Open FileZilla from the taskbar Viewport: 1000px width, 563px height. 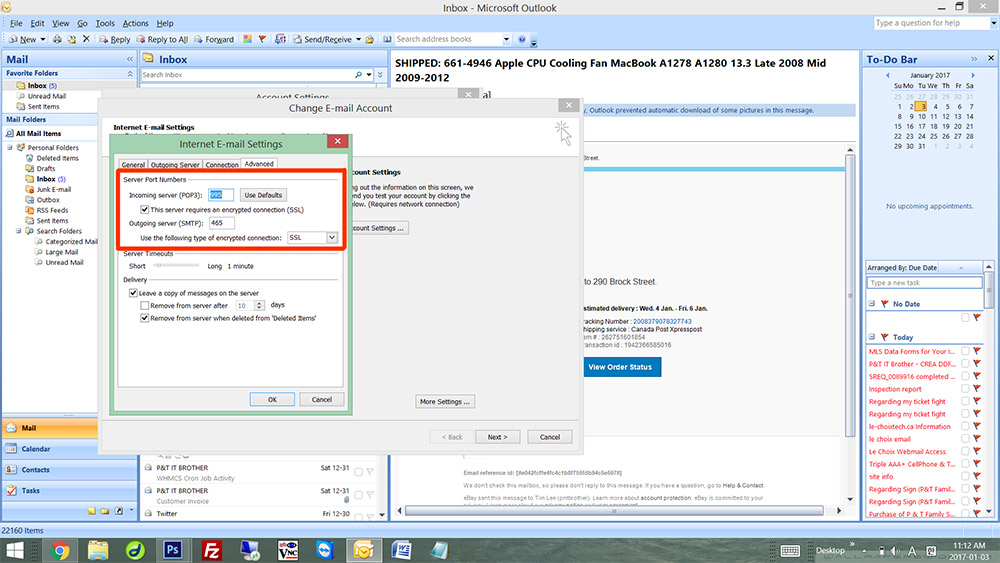[211, 550]
